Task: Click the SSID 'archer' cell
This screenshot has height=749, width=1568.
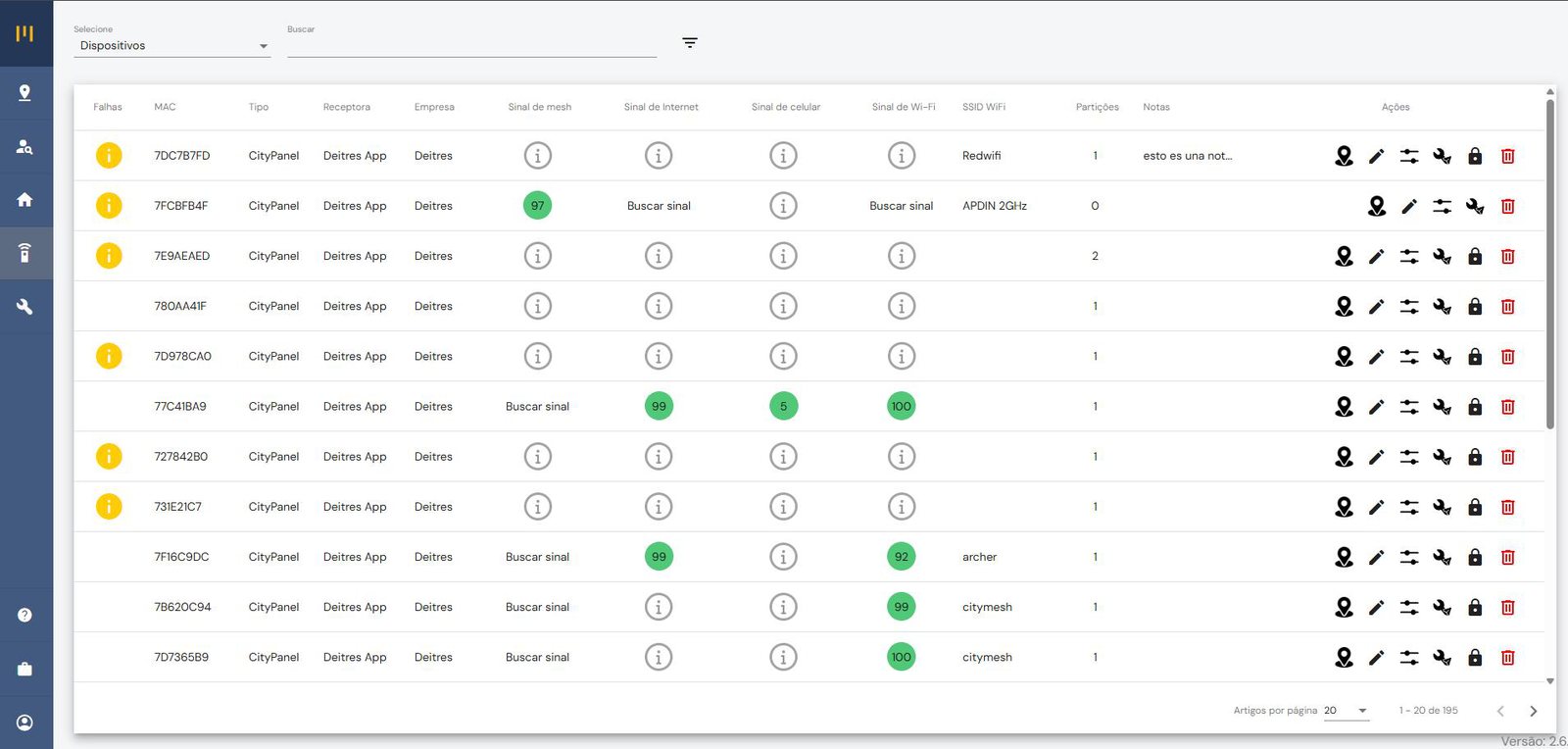Action: tap(979, 557)
